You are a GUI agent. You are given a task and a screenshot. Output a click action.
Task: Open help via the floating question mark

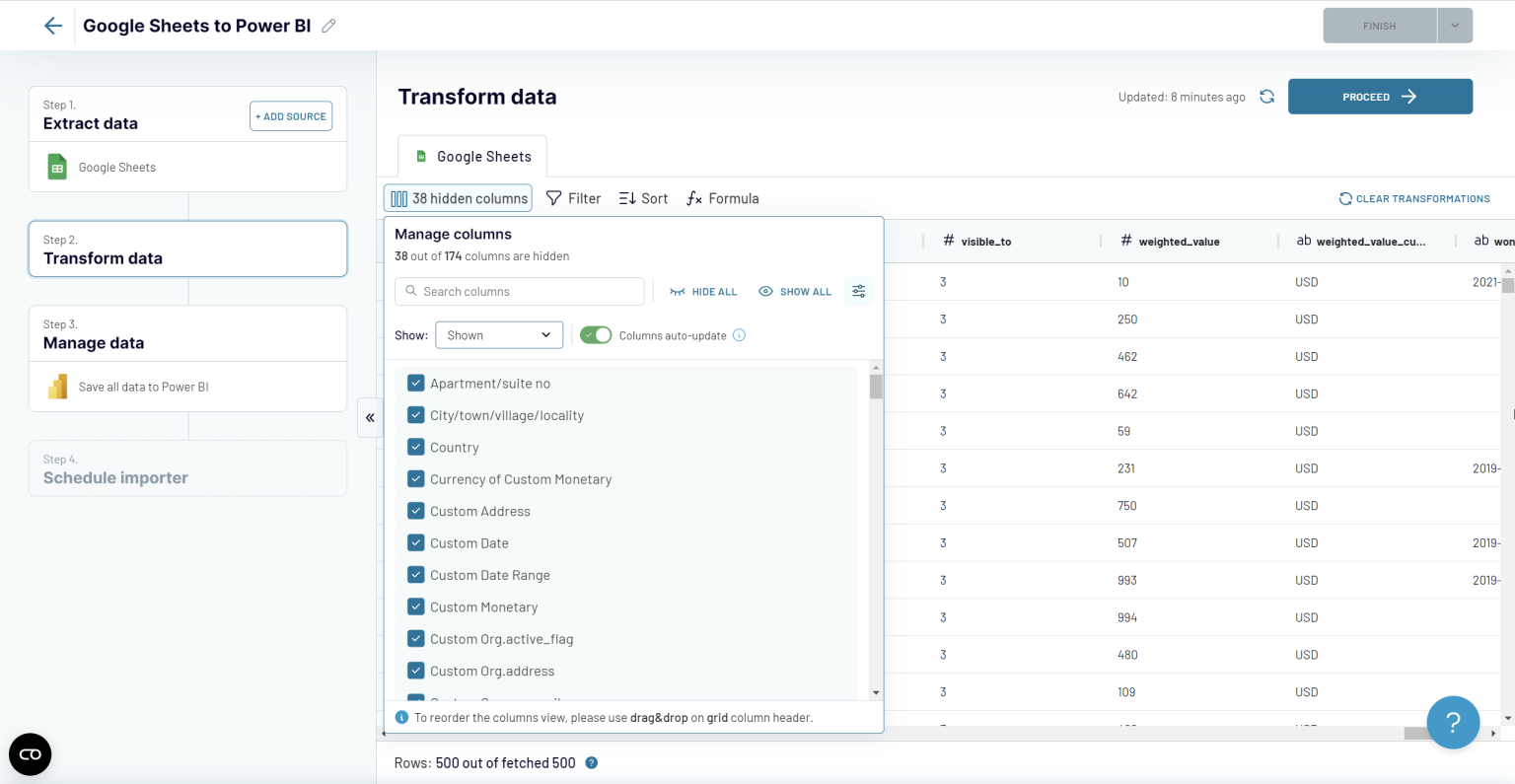(1453, 722)
